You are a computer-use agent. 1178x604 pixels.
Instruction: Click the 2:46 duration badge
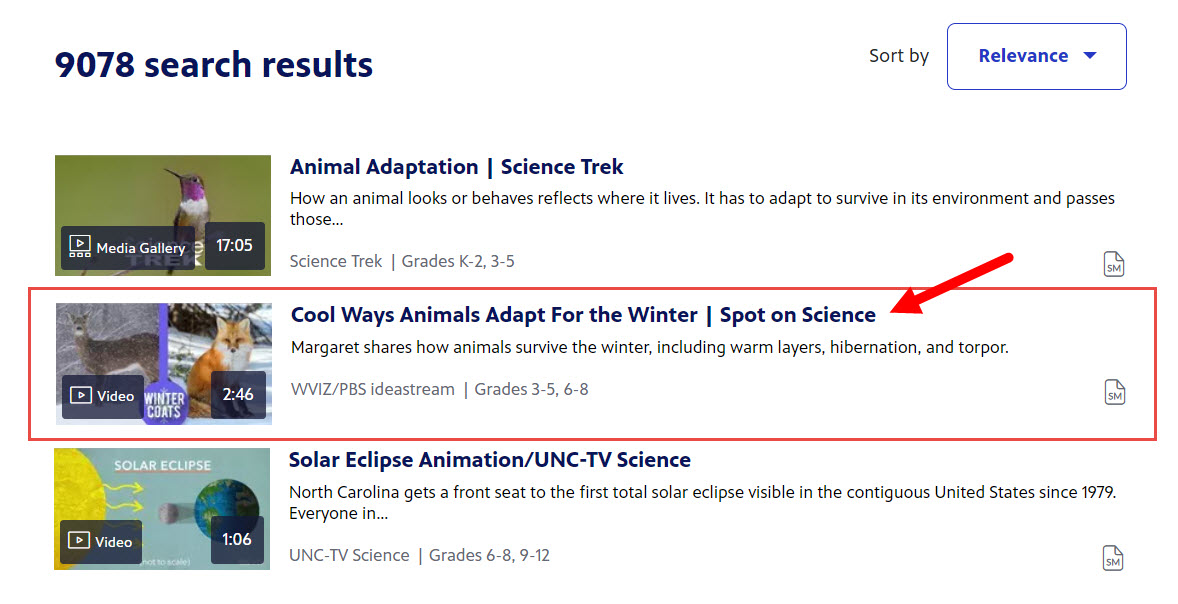238,395
